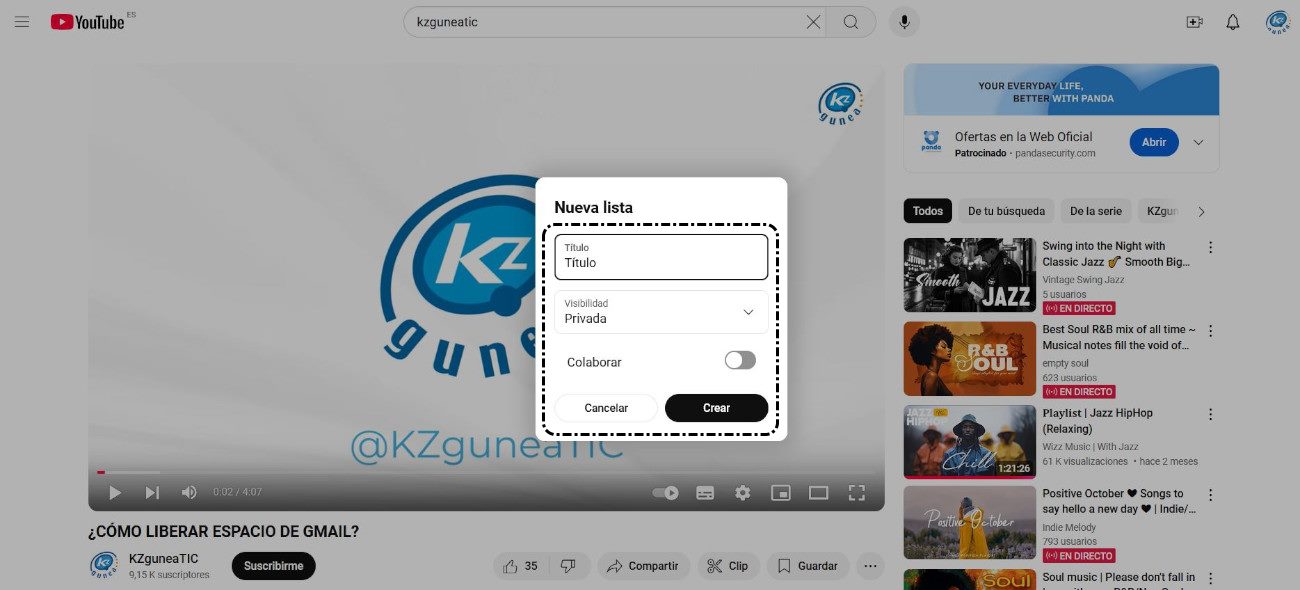Image resolution: width=1300 pixels, height=590 pixels.
Task: Show more filter chips with arrow
Action: (x=1202, y=211)
